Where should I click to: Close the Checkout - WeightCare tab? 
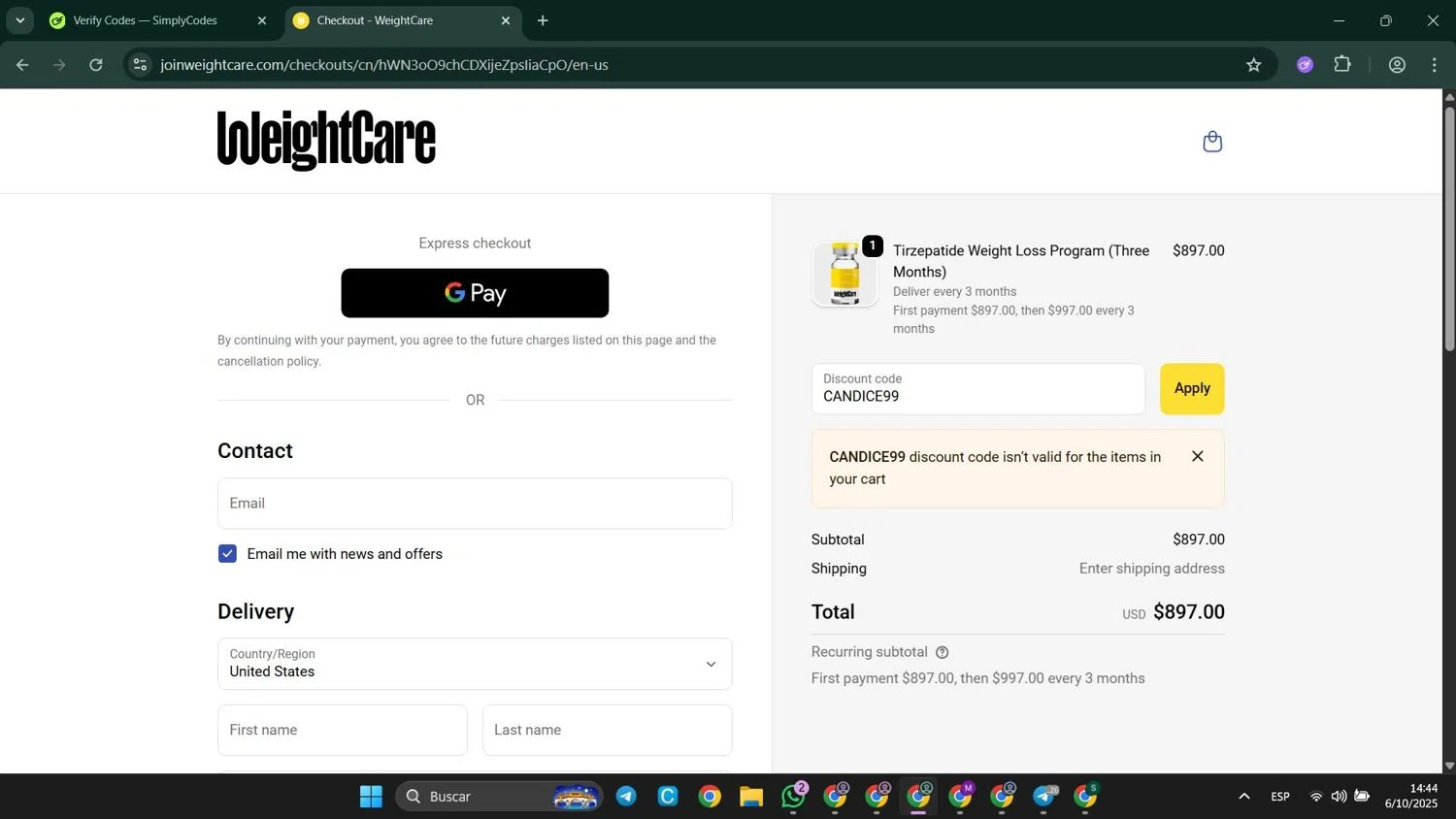pyautogui.click(x=505, y=20)
